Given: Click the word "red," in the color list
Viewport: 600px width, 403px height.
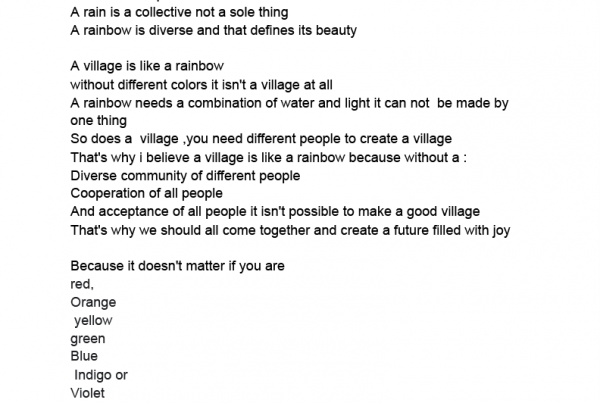Looking at the screenshot, I should click(82, 284).
